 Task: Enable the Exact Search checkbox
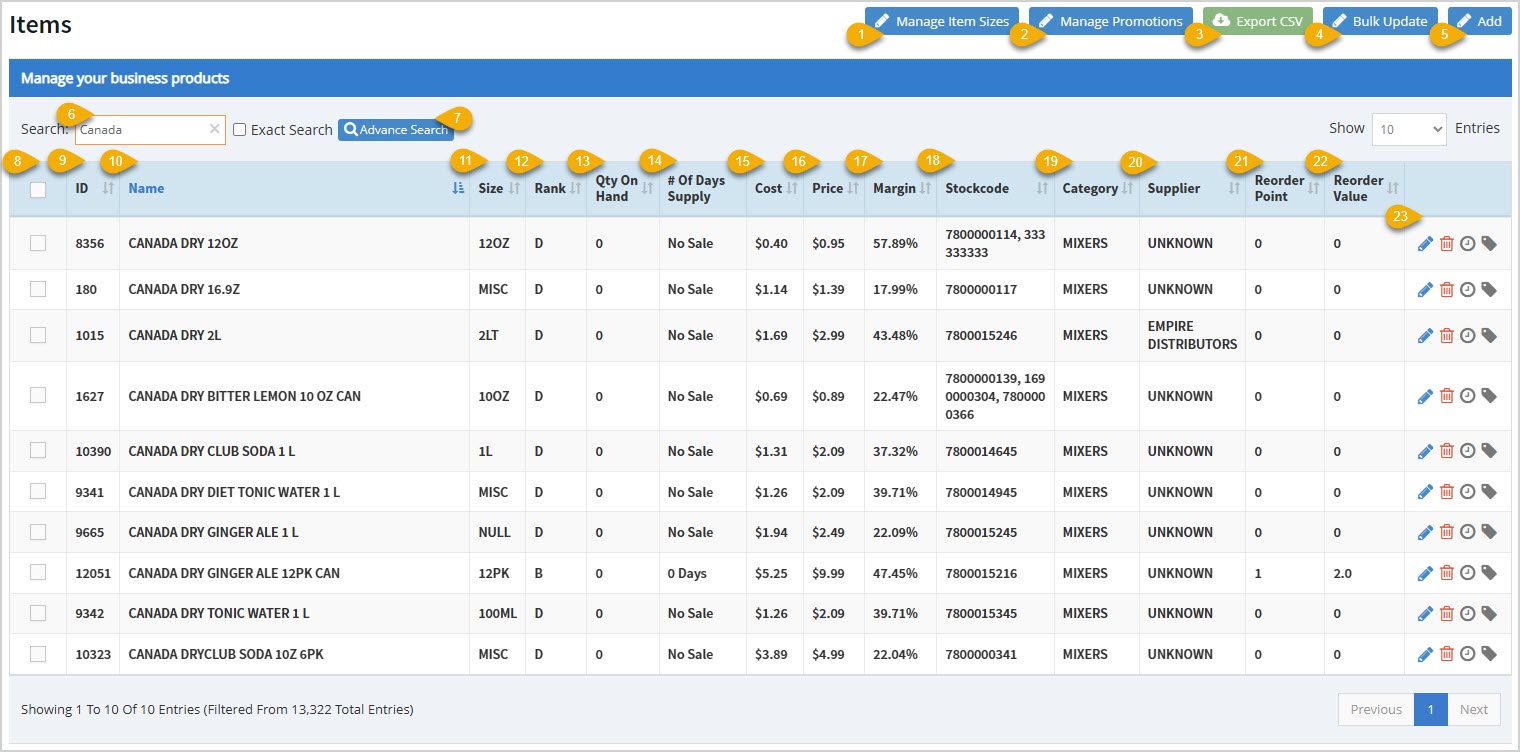pyautogui.click(x=239, y=129)
